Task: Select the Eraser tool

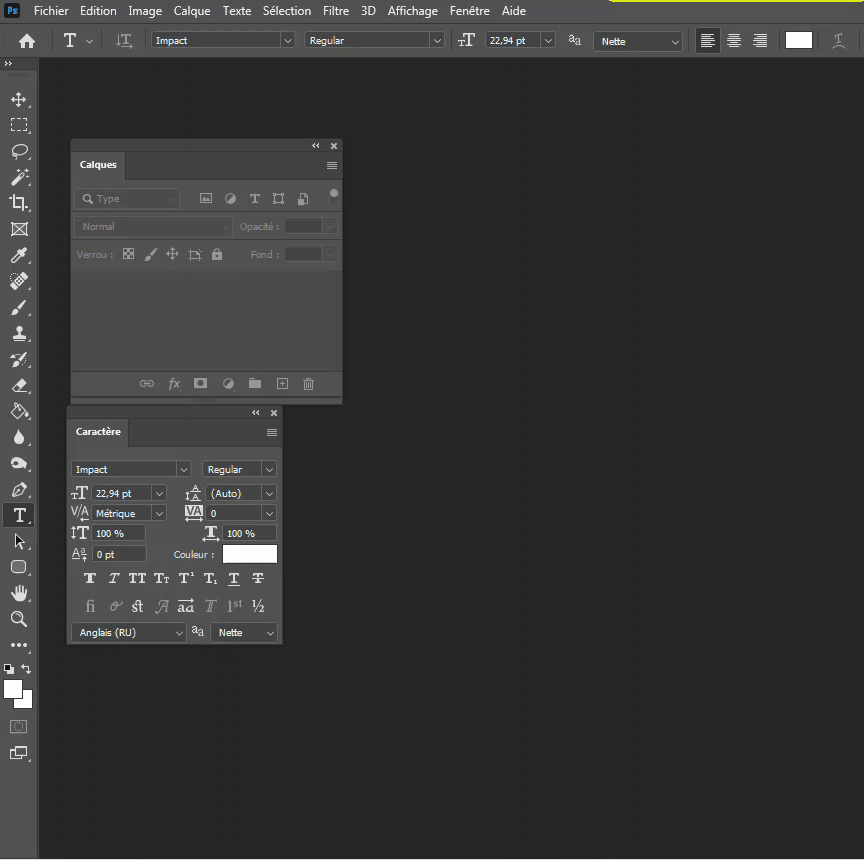Action: 19,386
